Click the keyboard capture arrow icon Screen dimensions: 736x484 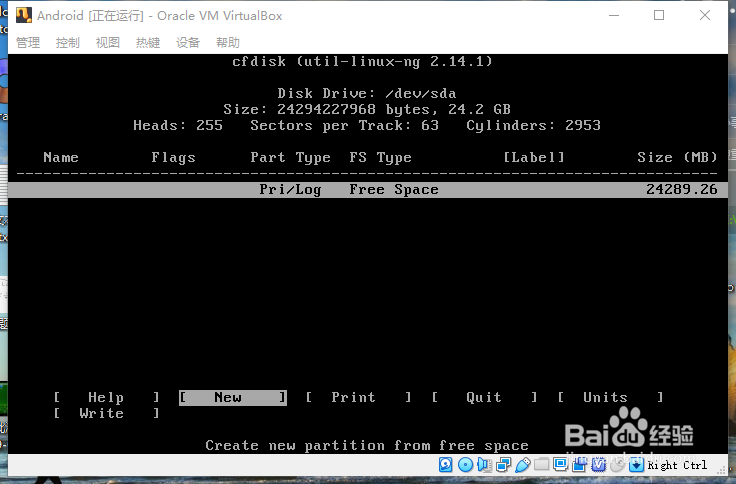tap(636, 465)
